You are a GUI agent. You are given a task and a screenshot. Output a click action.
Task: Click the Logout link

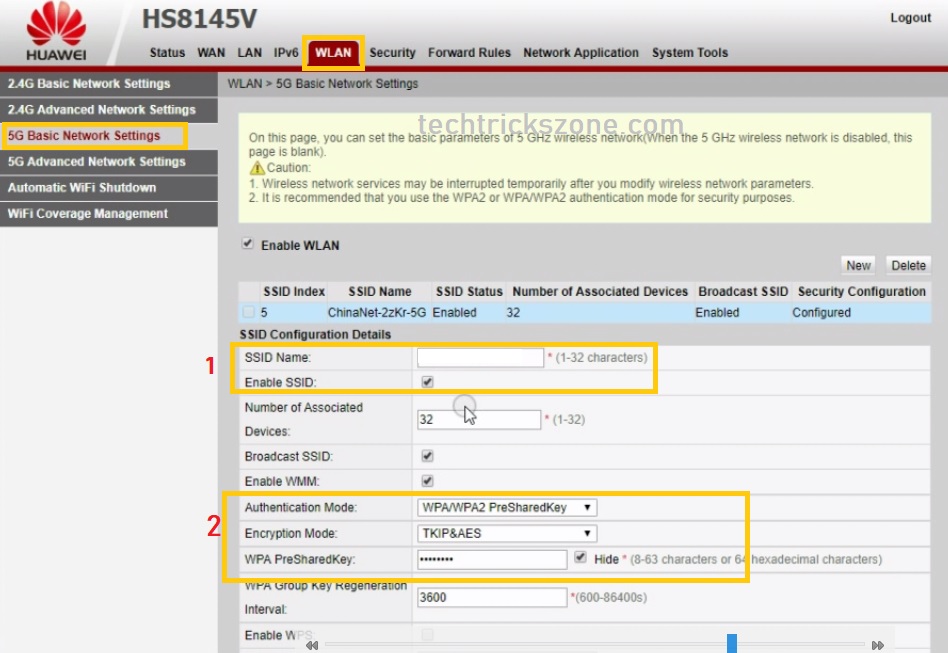(x=910, y=18)
